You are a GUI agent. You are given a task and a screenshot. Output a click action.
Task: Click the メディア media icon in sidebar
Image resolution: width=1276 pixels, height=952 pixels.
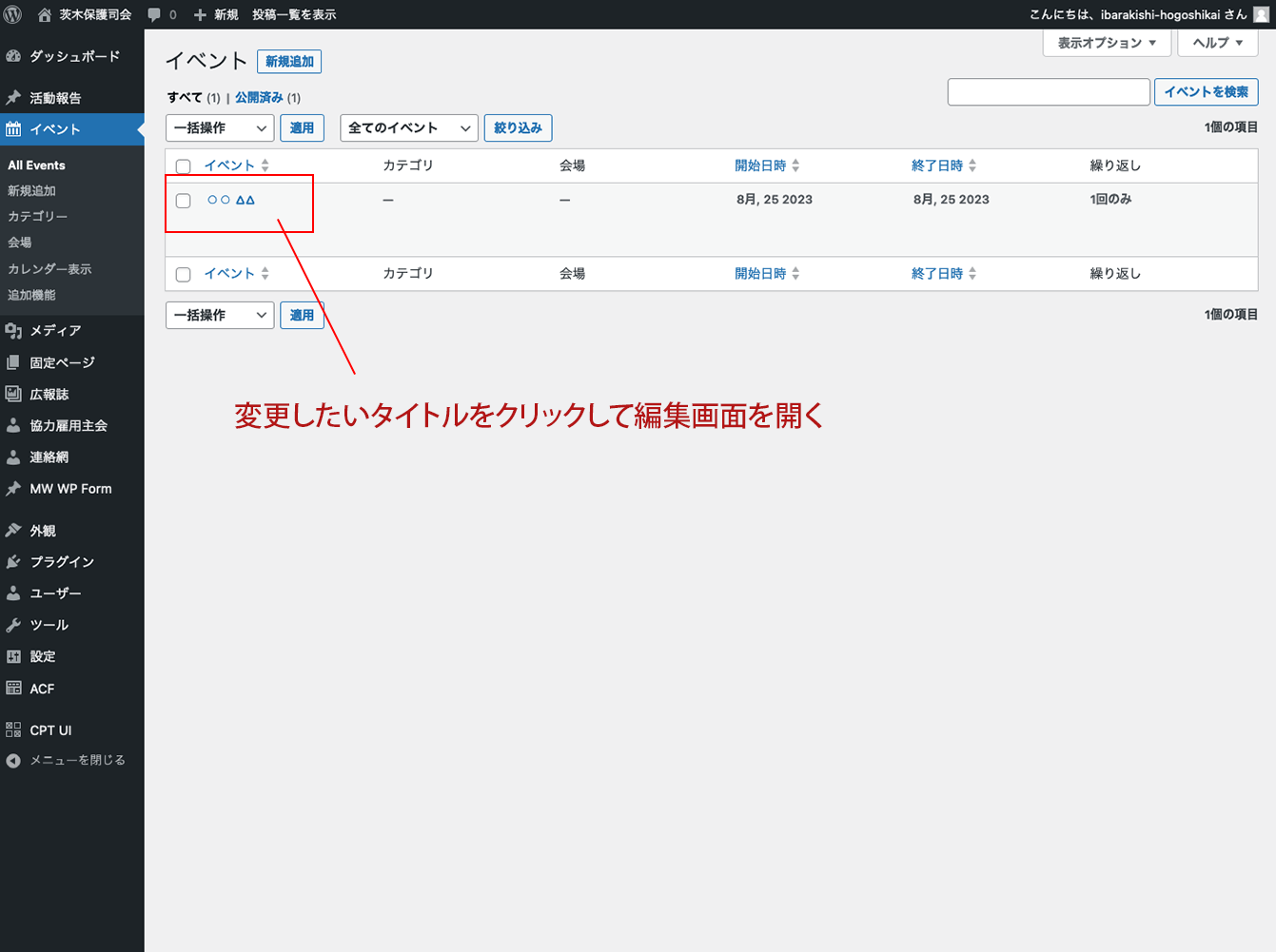(13, 331)
